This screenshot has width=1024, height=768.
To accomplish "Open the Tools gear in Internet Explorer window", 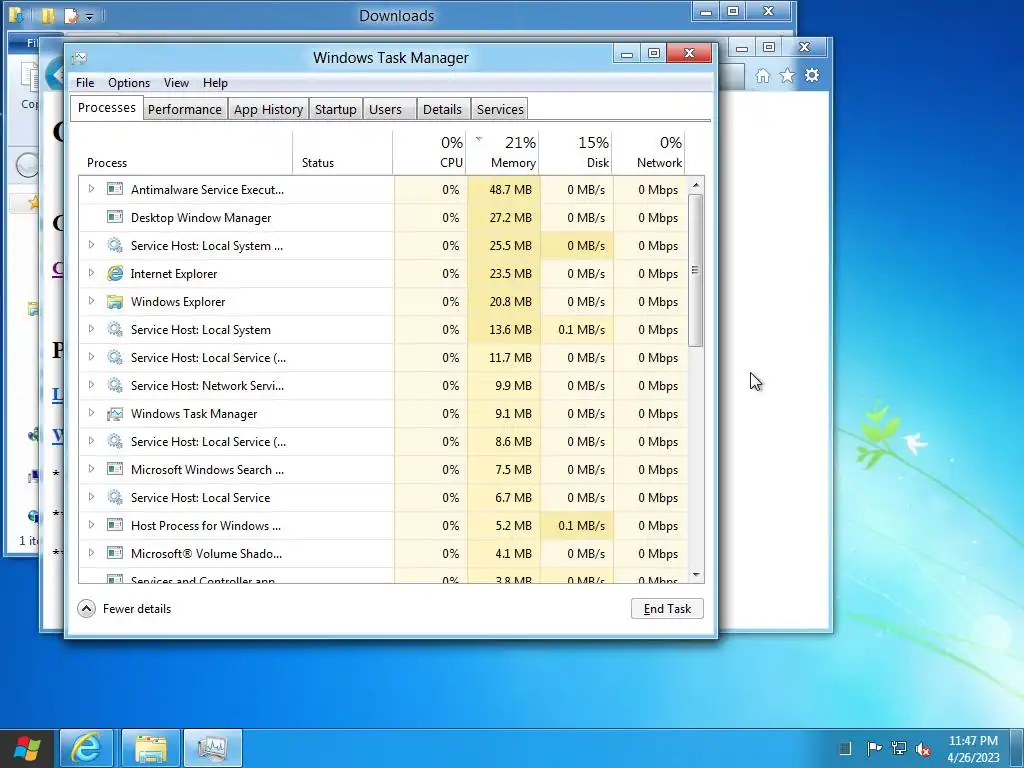I will [812, 76].
